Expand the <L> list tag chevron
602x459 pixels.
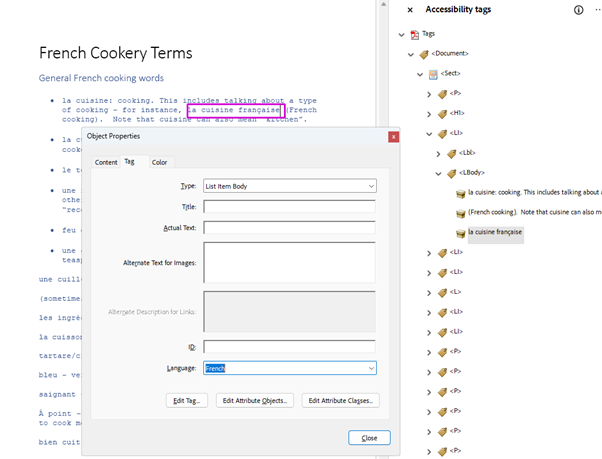coord(429,293)
